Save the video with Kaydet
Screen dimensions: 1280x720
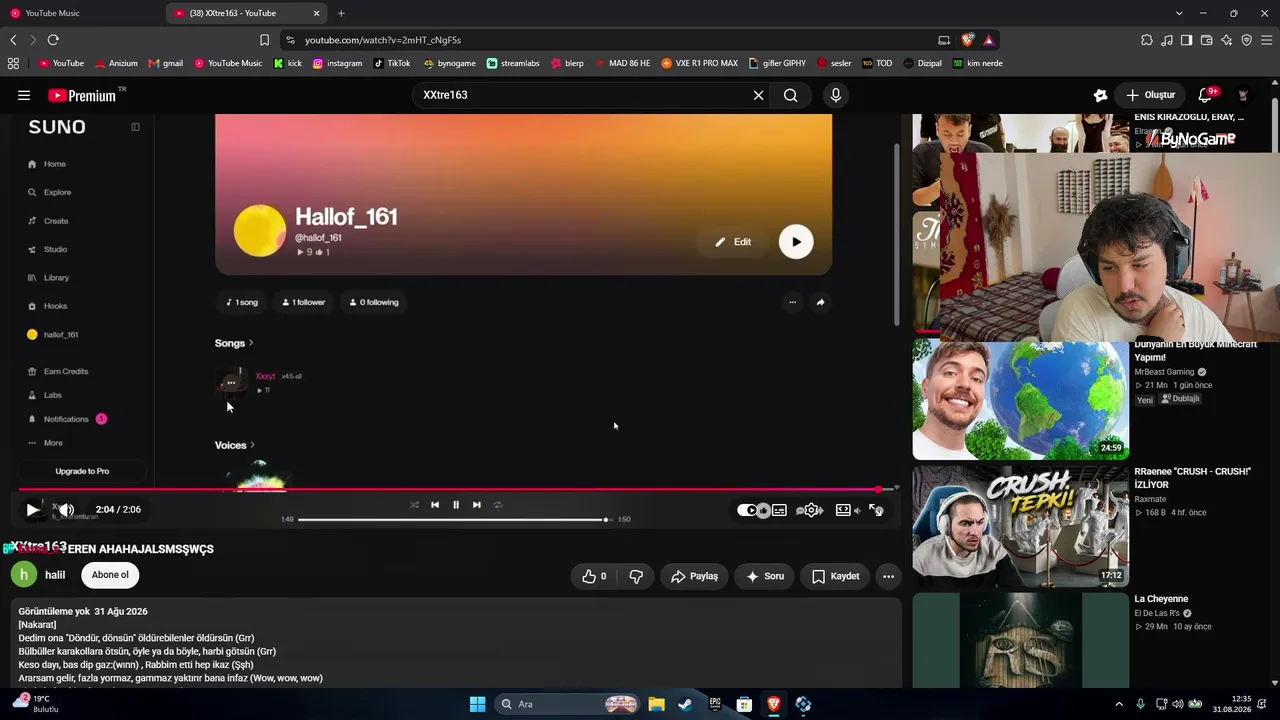(836, 576)
